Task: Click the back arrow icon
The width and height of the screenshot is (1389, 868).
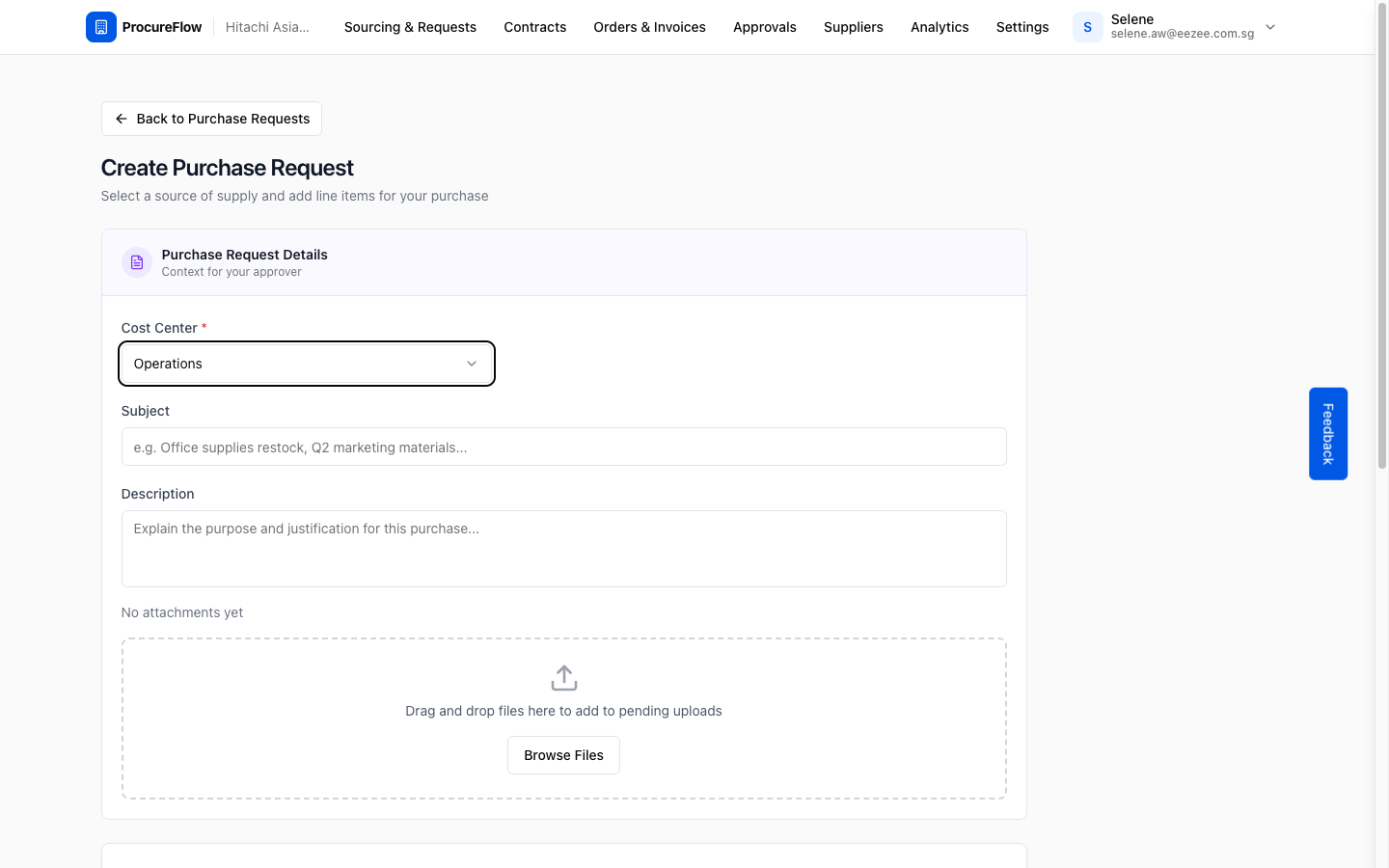Action: click(122, 119)
